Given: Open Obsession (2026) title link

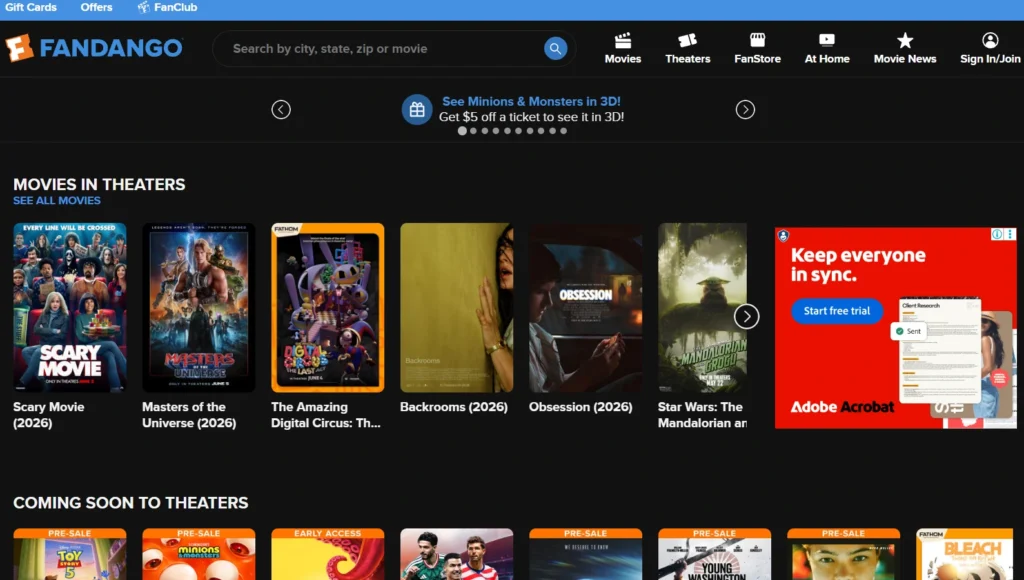Looking at the screenshot, I should pyautogui.click(x=581, y=407).
